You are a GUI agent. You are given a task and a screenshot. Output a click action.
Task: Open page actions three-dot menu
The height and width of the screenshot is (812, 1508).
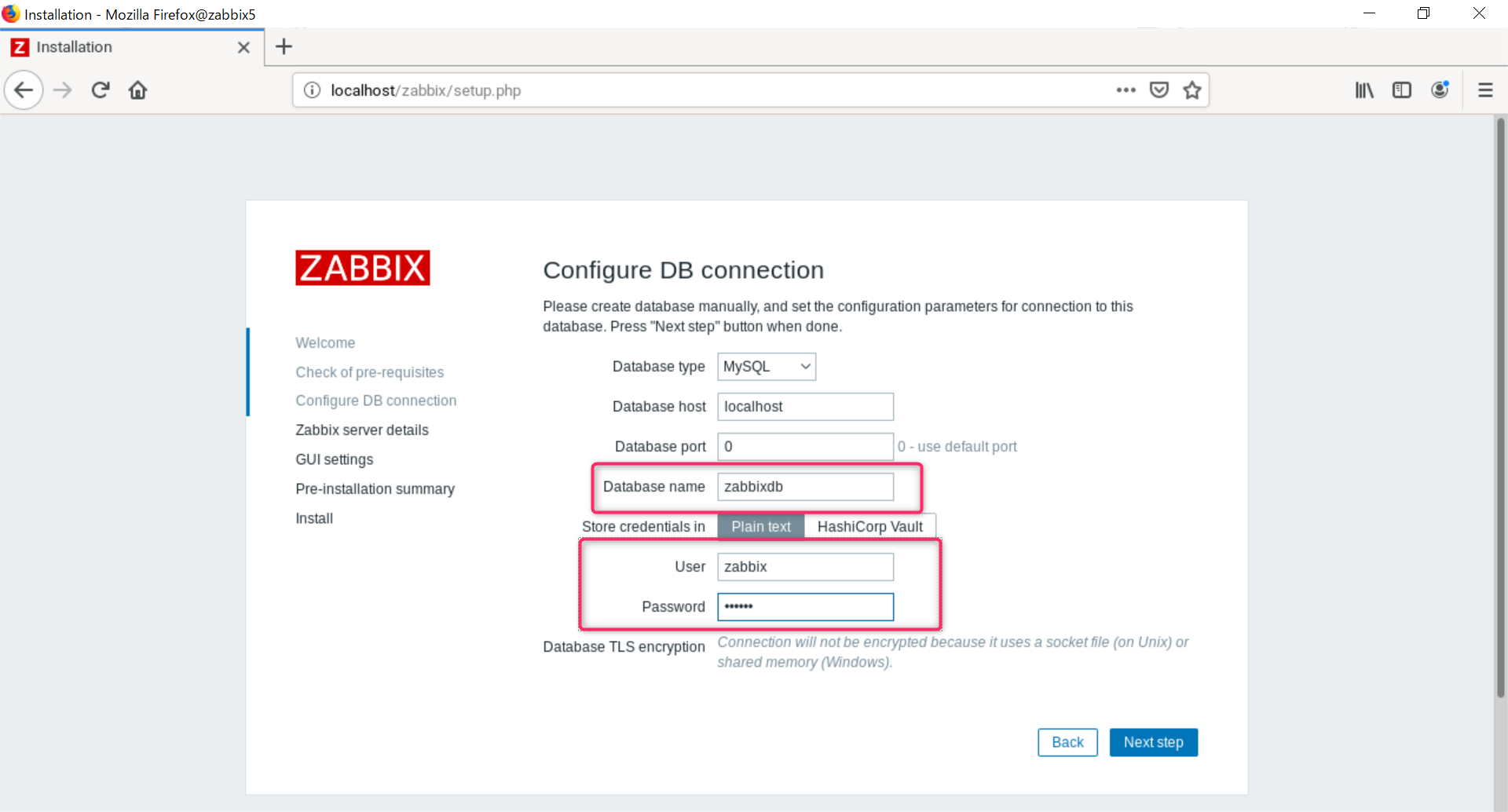[x=1126, y=90]
